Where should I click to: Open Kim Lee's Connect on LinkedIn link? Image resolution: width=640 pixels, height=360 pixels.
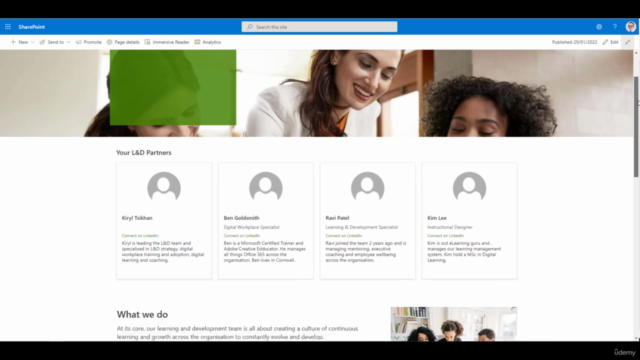(x=445, y=236)
